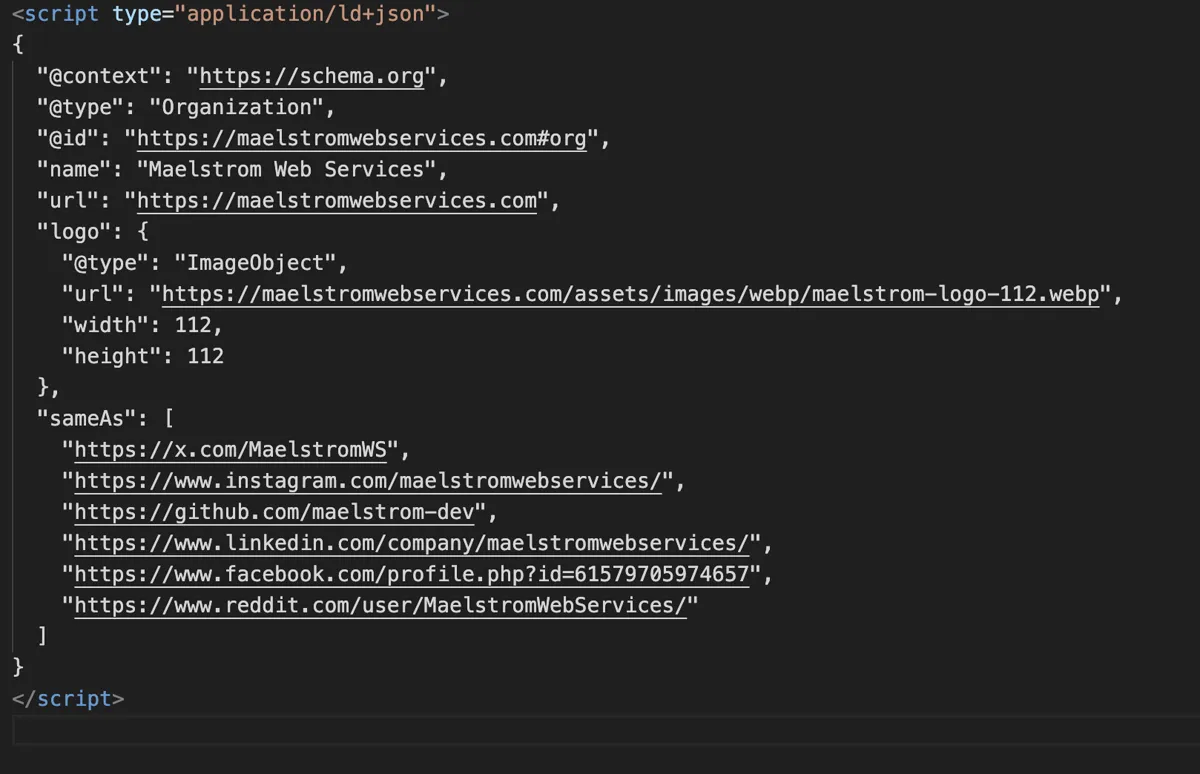This screenshot has height=774, width=1200.
Task: Click the "name" key
Action: tap(74, 169)
